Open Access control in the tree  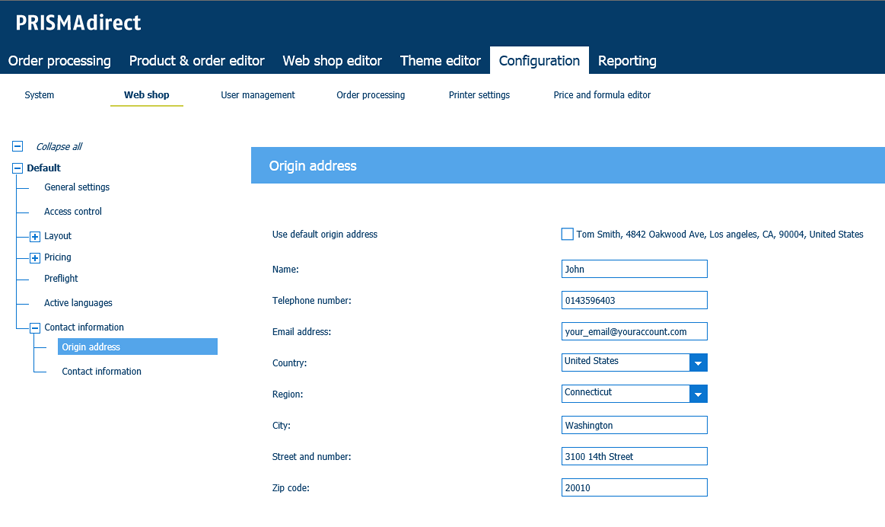click(73, 211)
